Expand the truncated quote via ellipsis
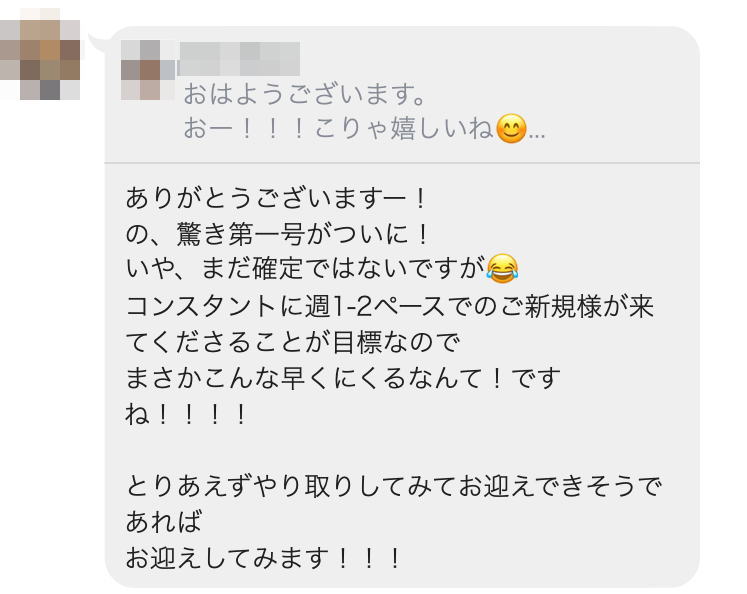Screen dimensions: 747x594 [x=537, y=131]
